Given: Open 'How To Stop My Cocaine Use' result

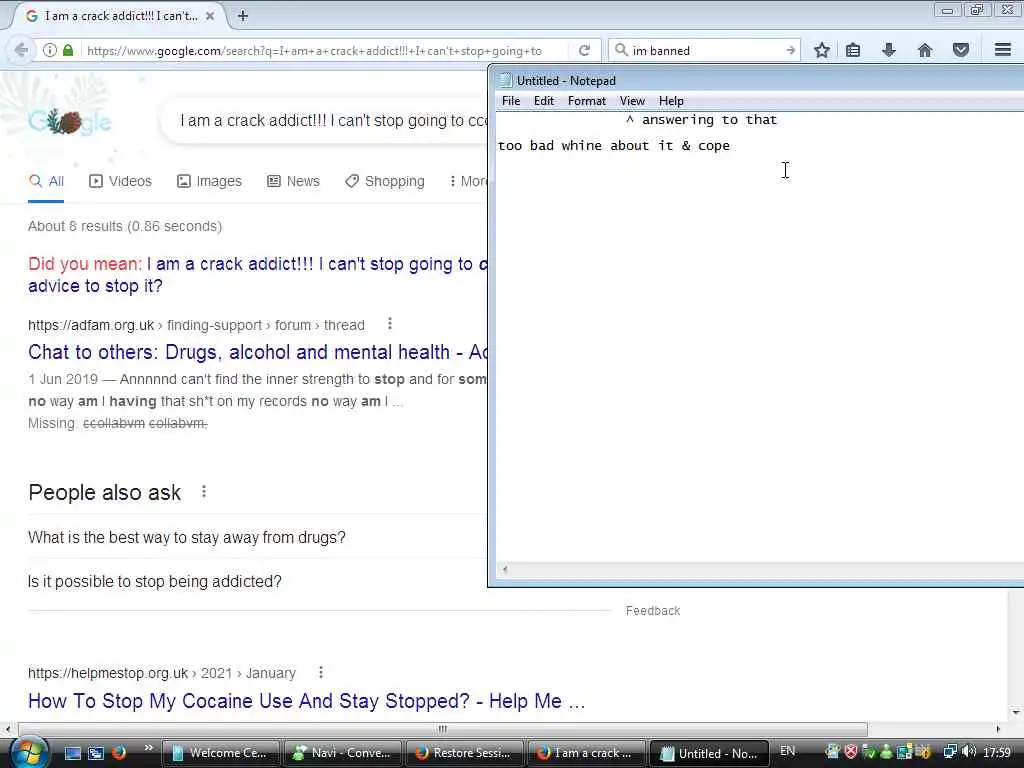Looking at the screenshot, I should point(306,701).
